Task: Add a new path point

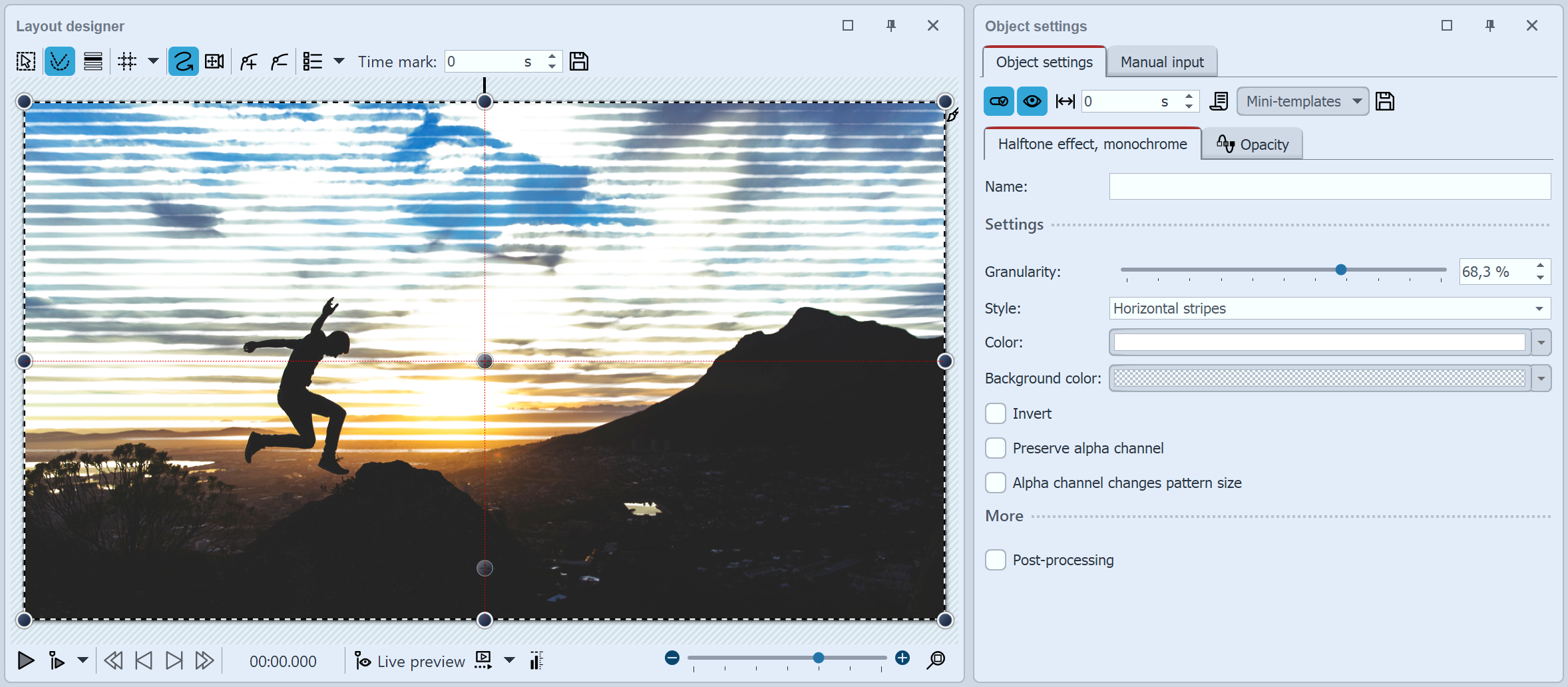Action: point(248,61)
